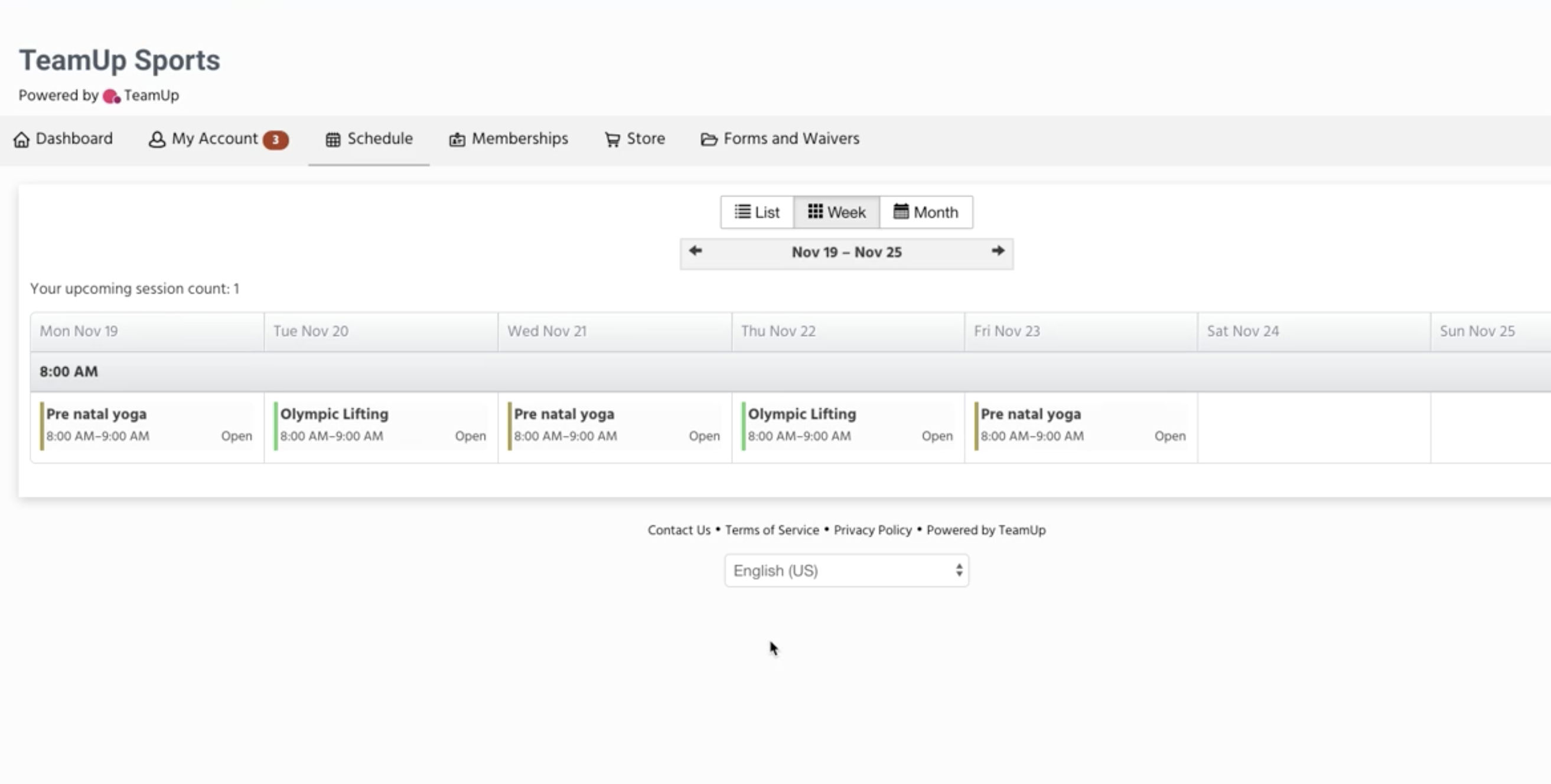Click the Memberships badge icon
1551x784 pixels.
(457, 139)
